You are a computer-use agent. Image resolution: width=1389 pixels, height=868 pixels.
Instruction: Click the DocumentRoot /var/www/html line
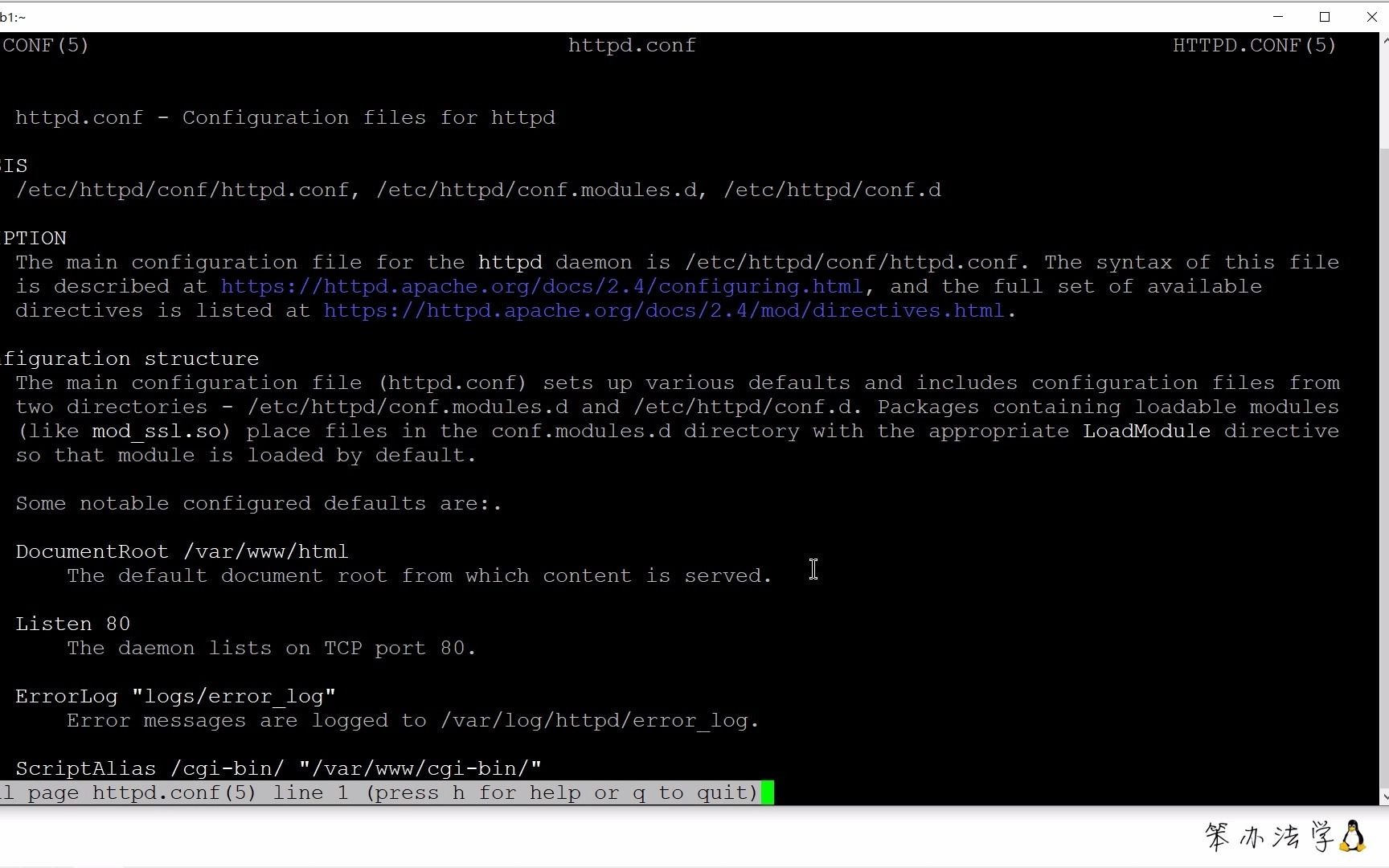[181, 551]
